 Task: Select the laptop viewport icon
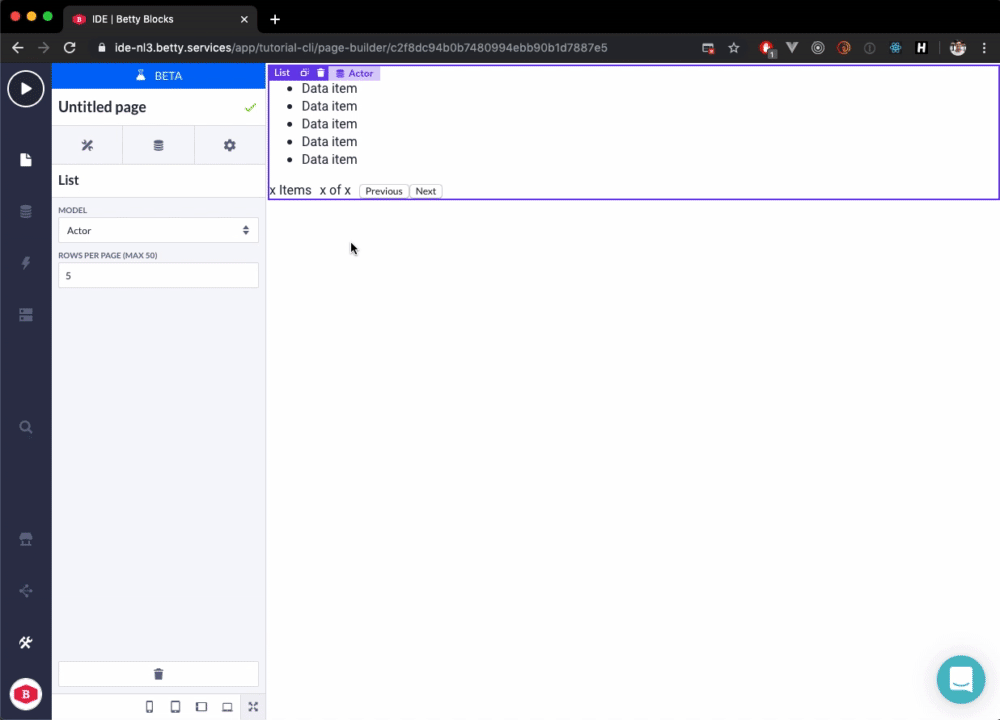pyautogui.click(x=227, y=707)
